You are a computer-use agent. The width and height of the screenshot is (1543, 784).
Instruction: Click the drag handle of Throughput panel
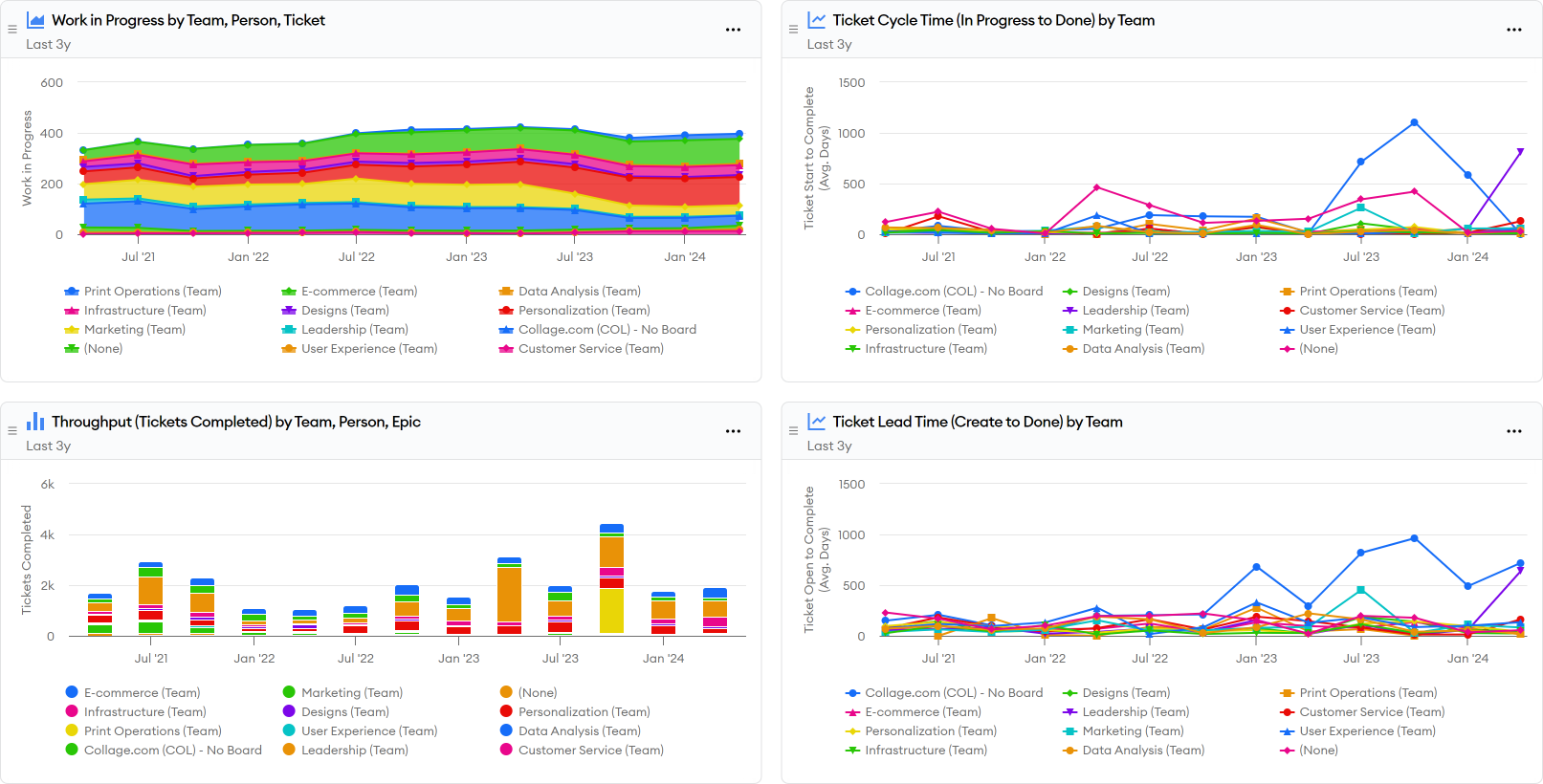tap(12, 431)
